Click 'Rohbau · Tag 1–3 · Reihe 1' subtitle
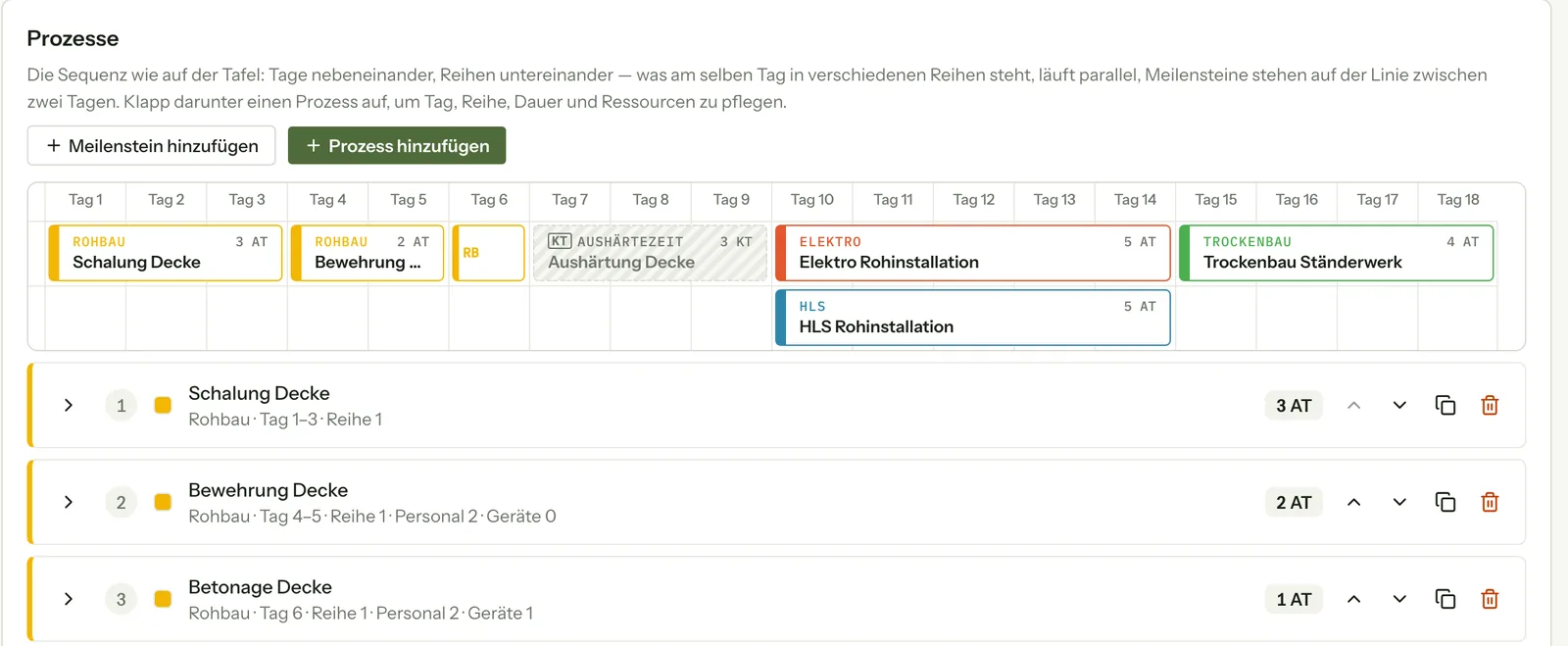The width and height of the screenshot is (1568, 646). pyautogui.click(x=285, y=420)
